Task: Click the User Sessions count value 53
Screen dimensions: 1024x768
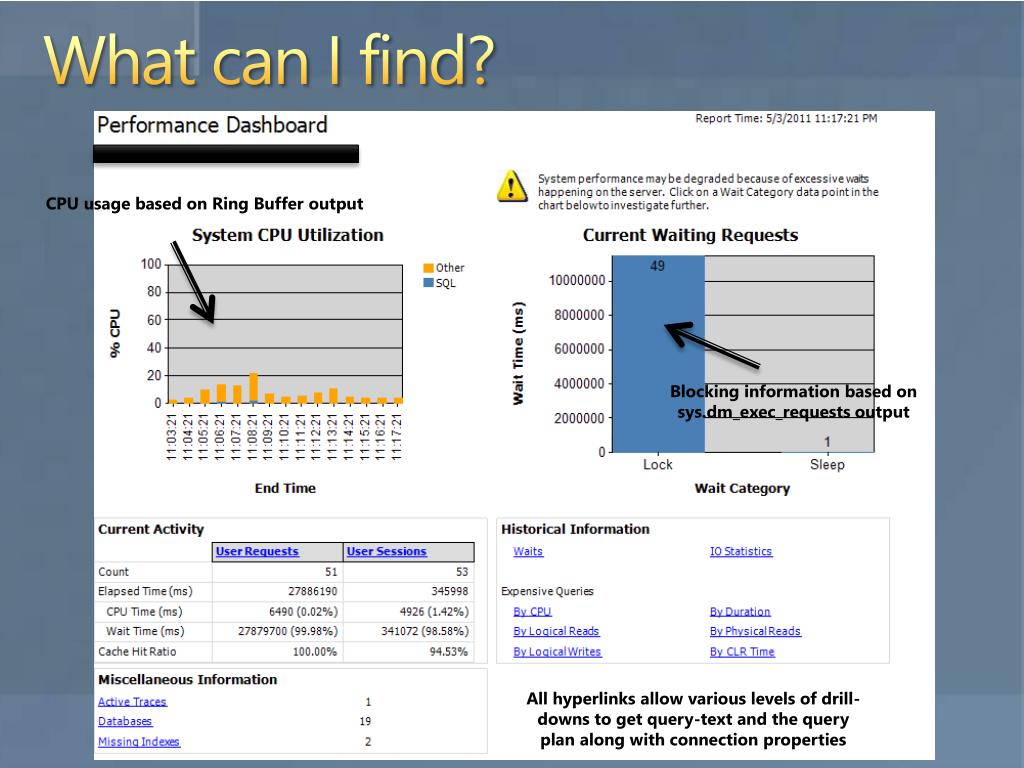Action: coord(462,571)
